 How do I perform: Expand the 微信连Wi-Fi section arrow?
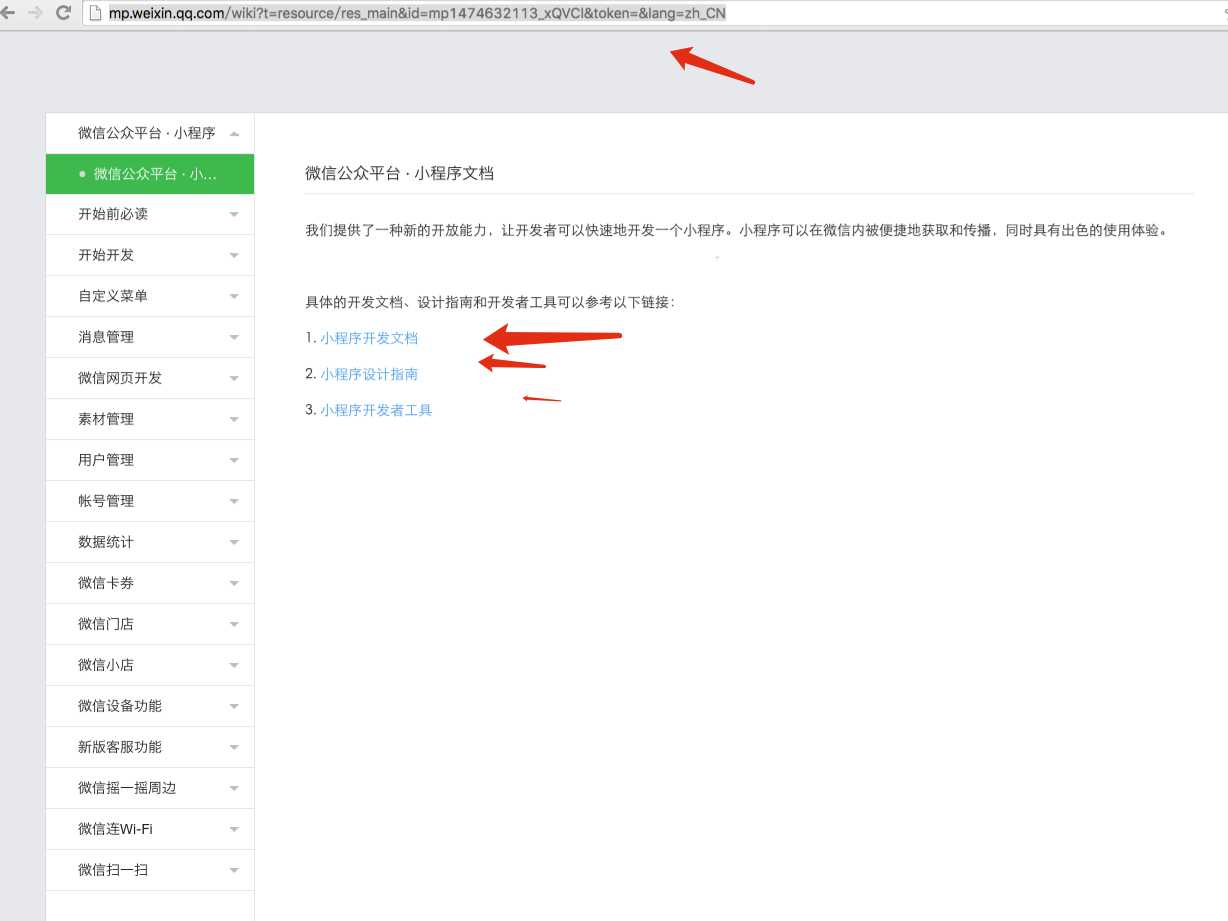coord(234,829)
